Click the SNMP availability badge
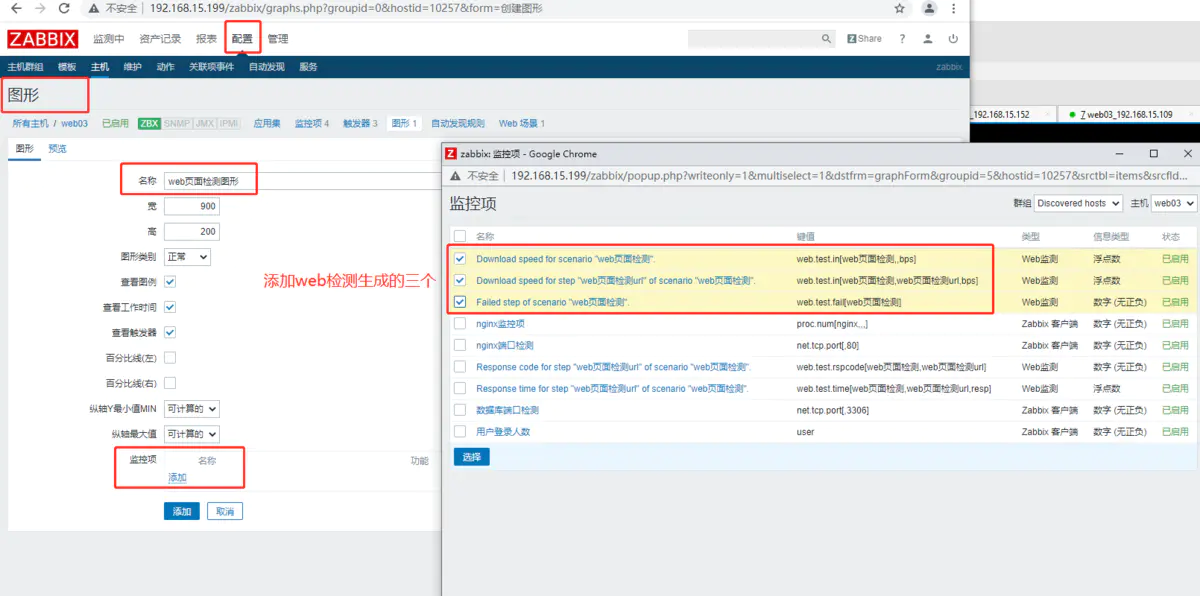The height and width of the screenshot is (596, 1200). [176, 123]
